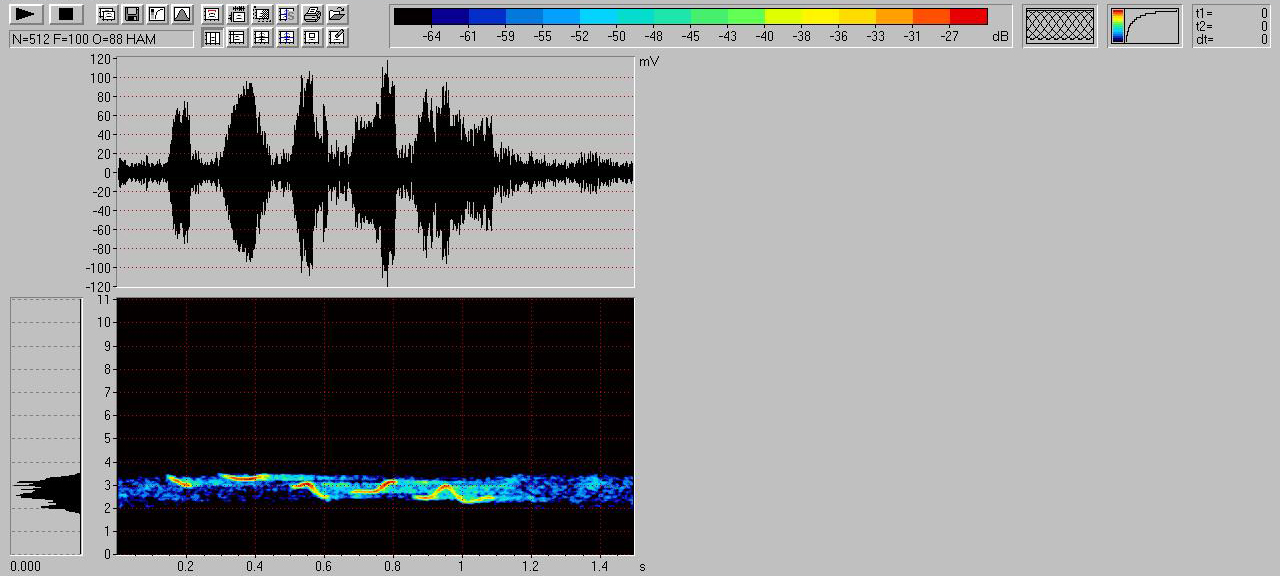This screenshot has width=1280, height=576.
Task: Click the icon with red curve display
Action: click(212, 14)
